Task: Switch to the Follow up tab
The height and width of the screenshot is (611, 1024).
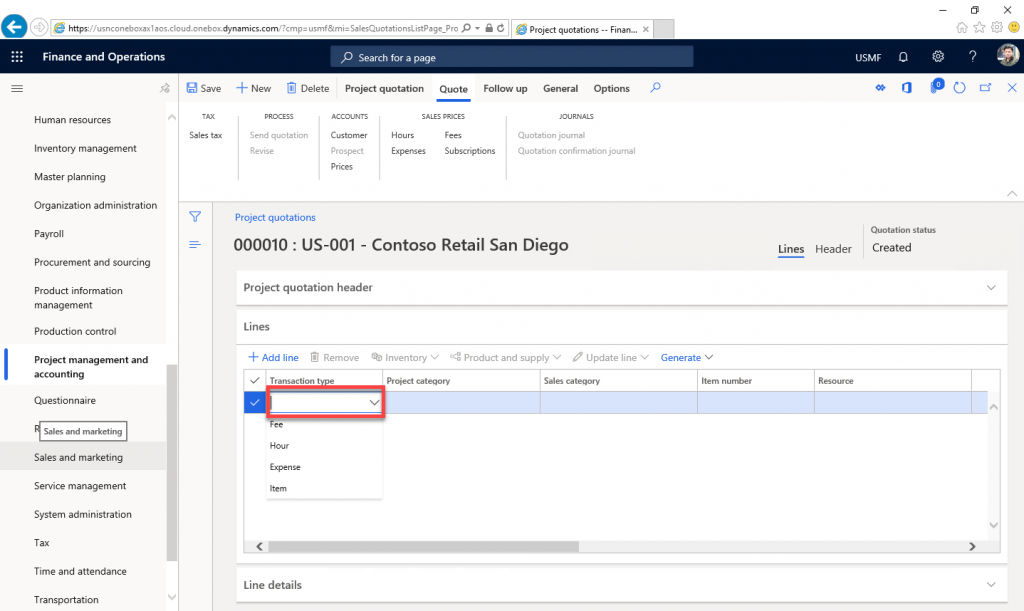Action: (505, 88)
